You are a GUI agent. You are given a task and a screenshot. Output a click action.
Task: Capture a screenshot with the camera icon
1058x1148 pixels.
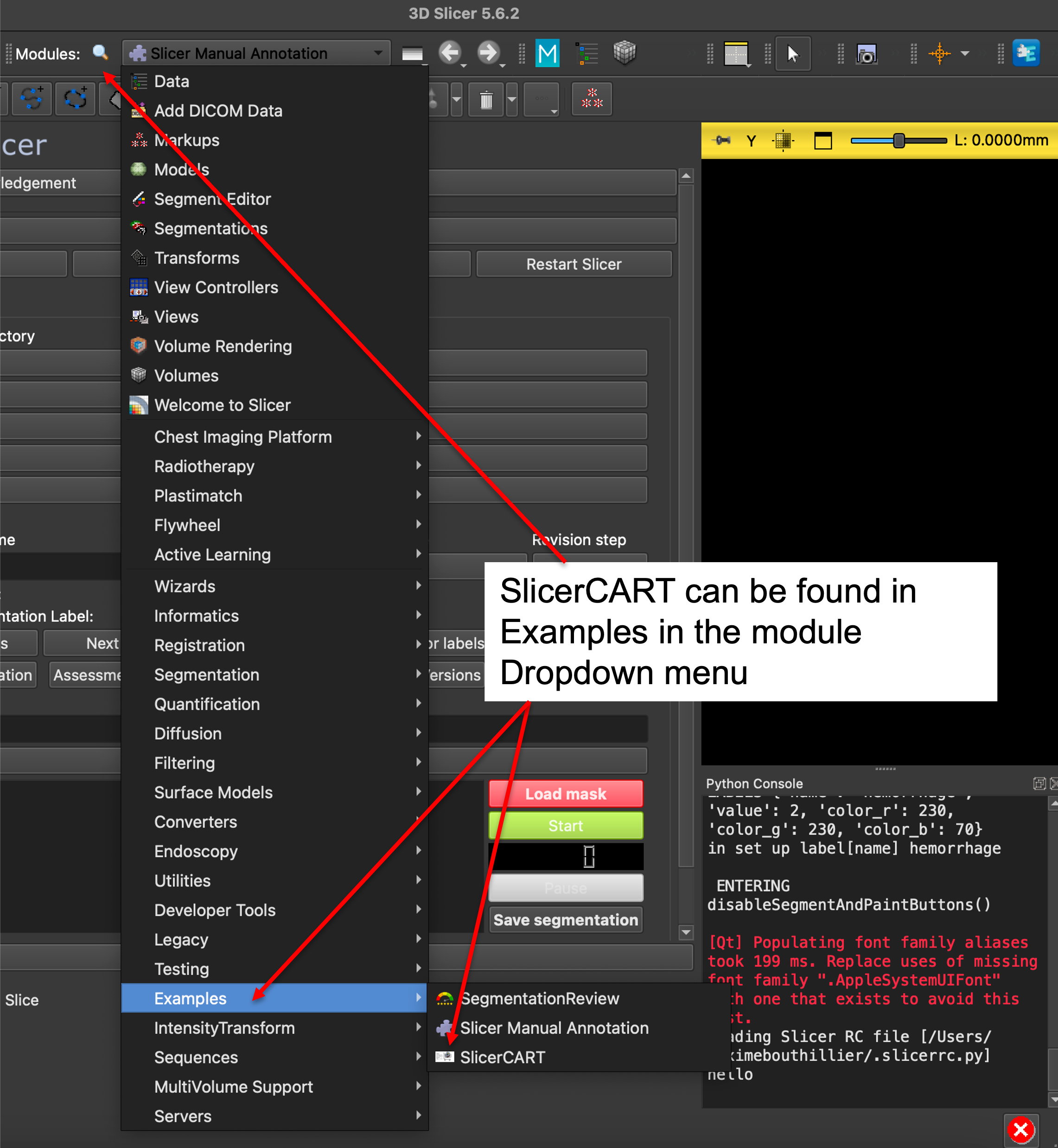[866, 54]
